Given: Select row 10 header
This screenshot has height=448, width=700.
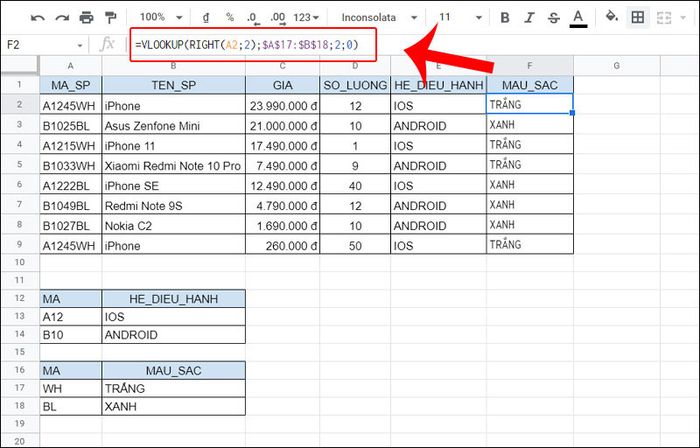Looking at the screenshot, I should pyautogui.click(x=20, y=262).
